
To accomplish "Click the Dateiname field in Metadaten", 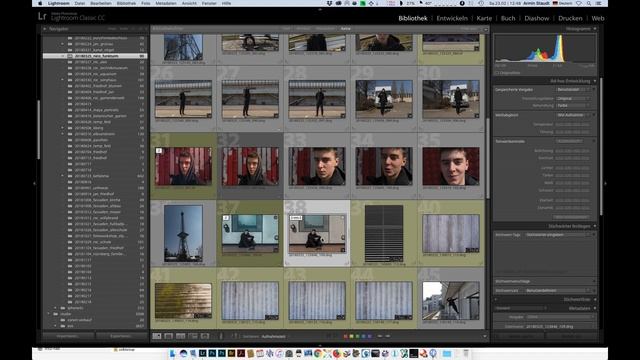I will [558, 327].
